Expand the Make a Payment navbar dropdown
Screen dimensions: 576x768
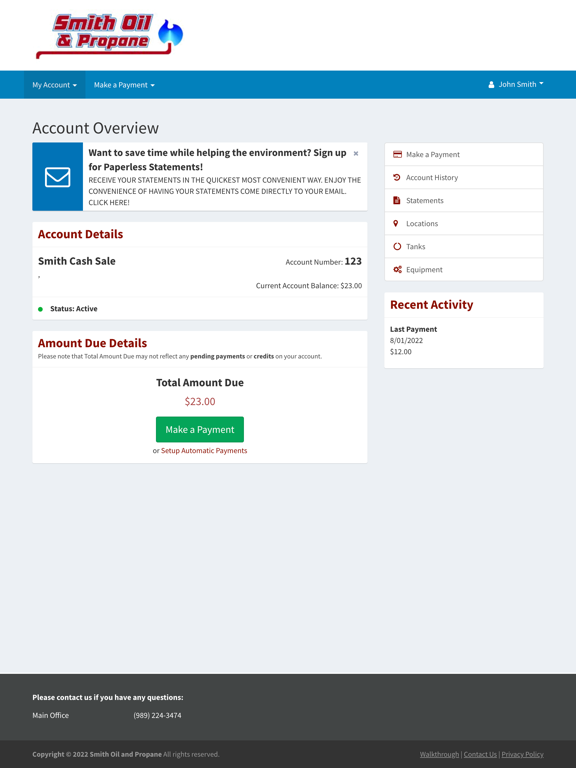(x=124, y=85)
